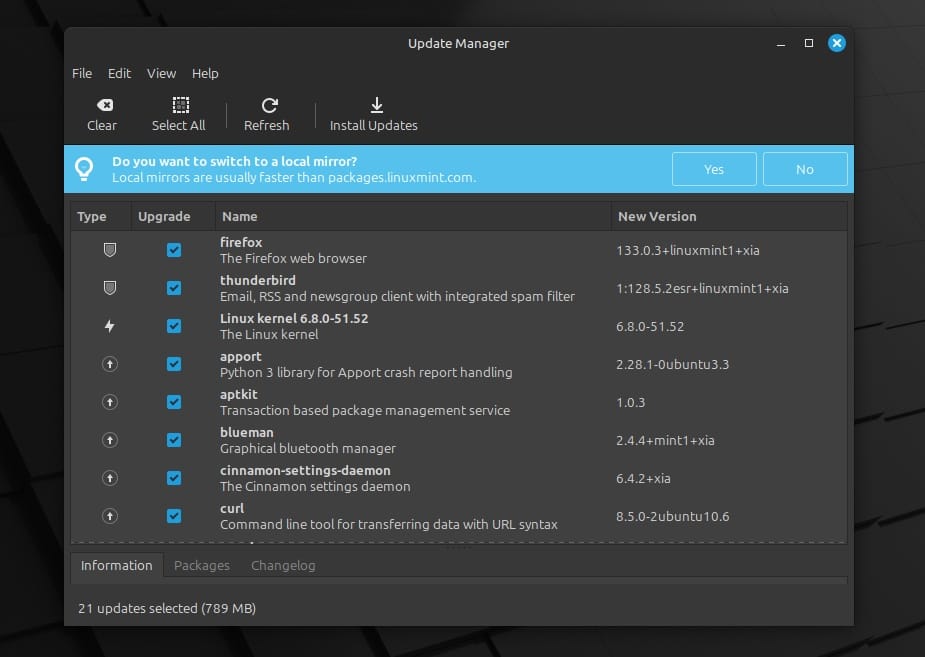Switch to the Changelog tab

(283, 565)
